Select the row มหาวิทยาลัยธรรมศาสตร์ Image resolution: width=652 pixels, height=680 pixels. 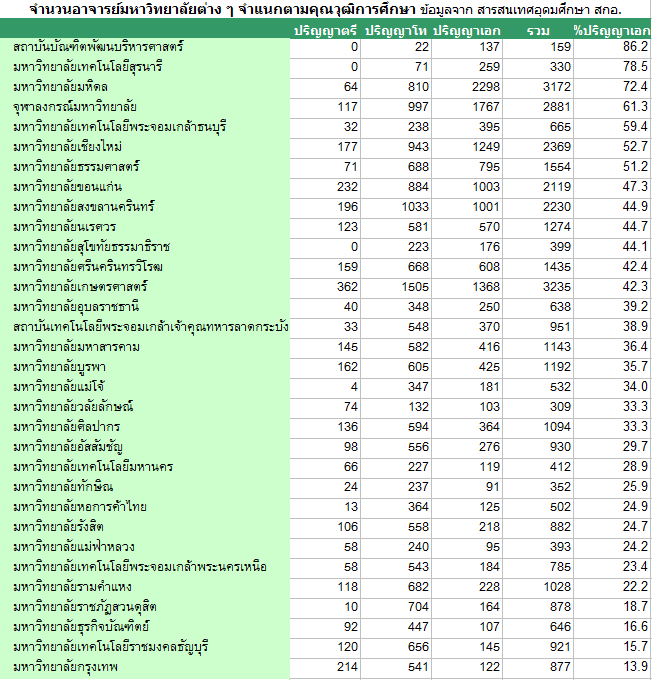325,167
